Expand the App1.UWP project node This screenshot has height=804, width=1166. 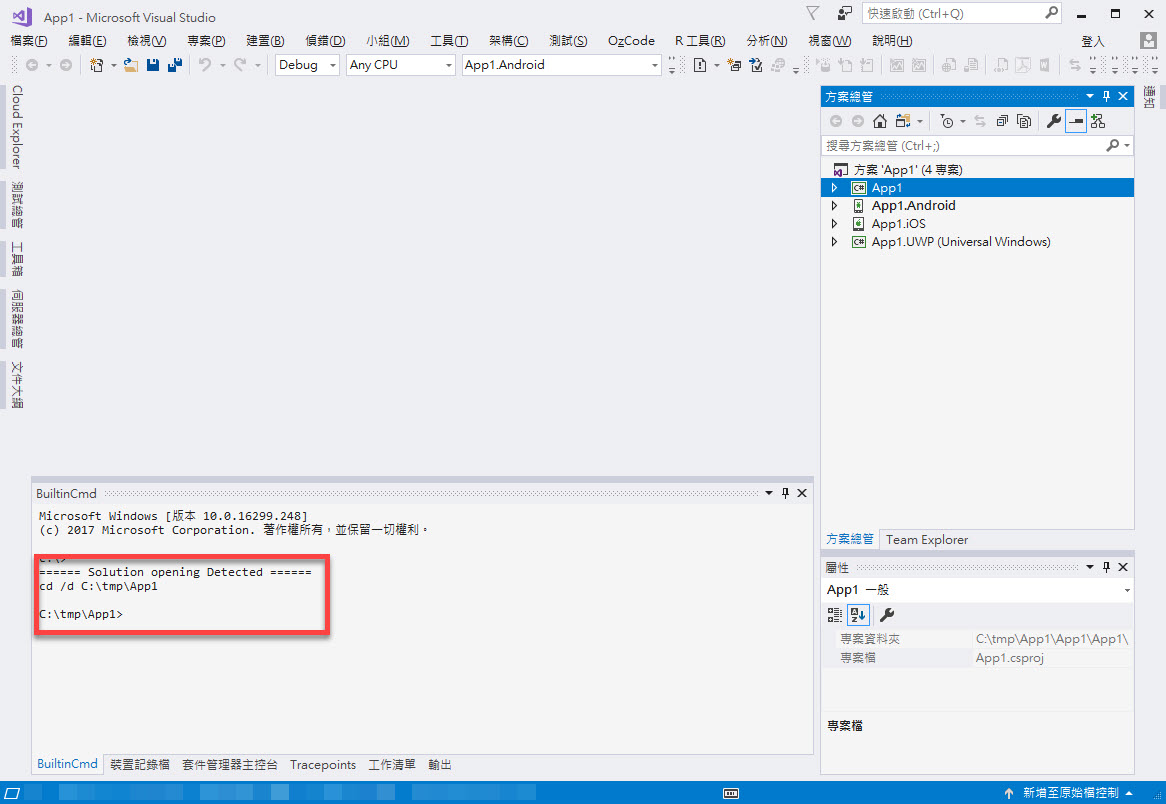834,242
